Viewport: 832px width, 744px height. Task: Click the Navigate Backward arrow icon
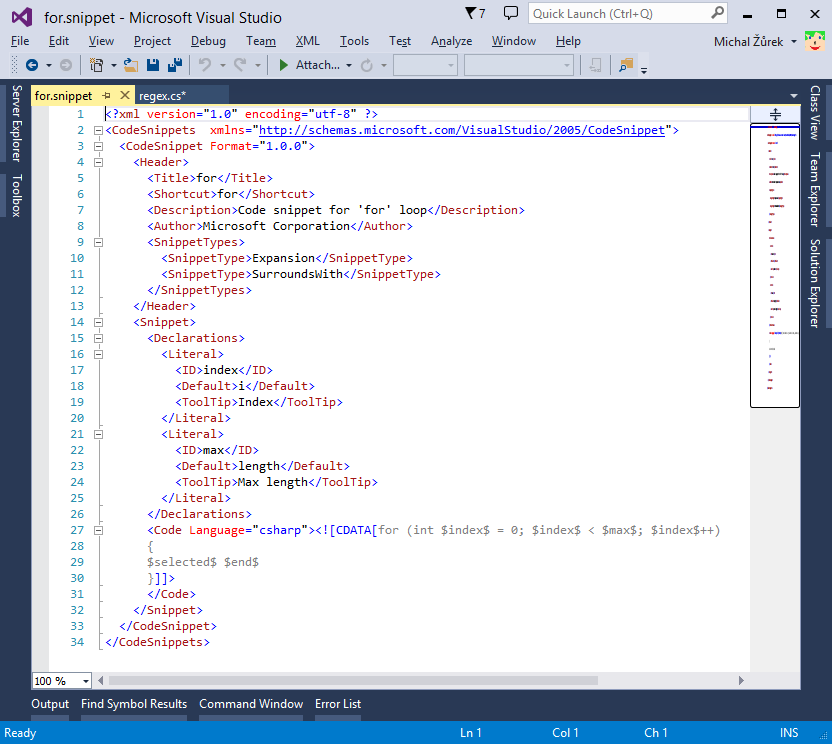point(33,63)
